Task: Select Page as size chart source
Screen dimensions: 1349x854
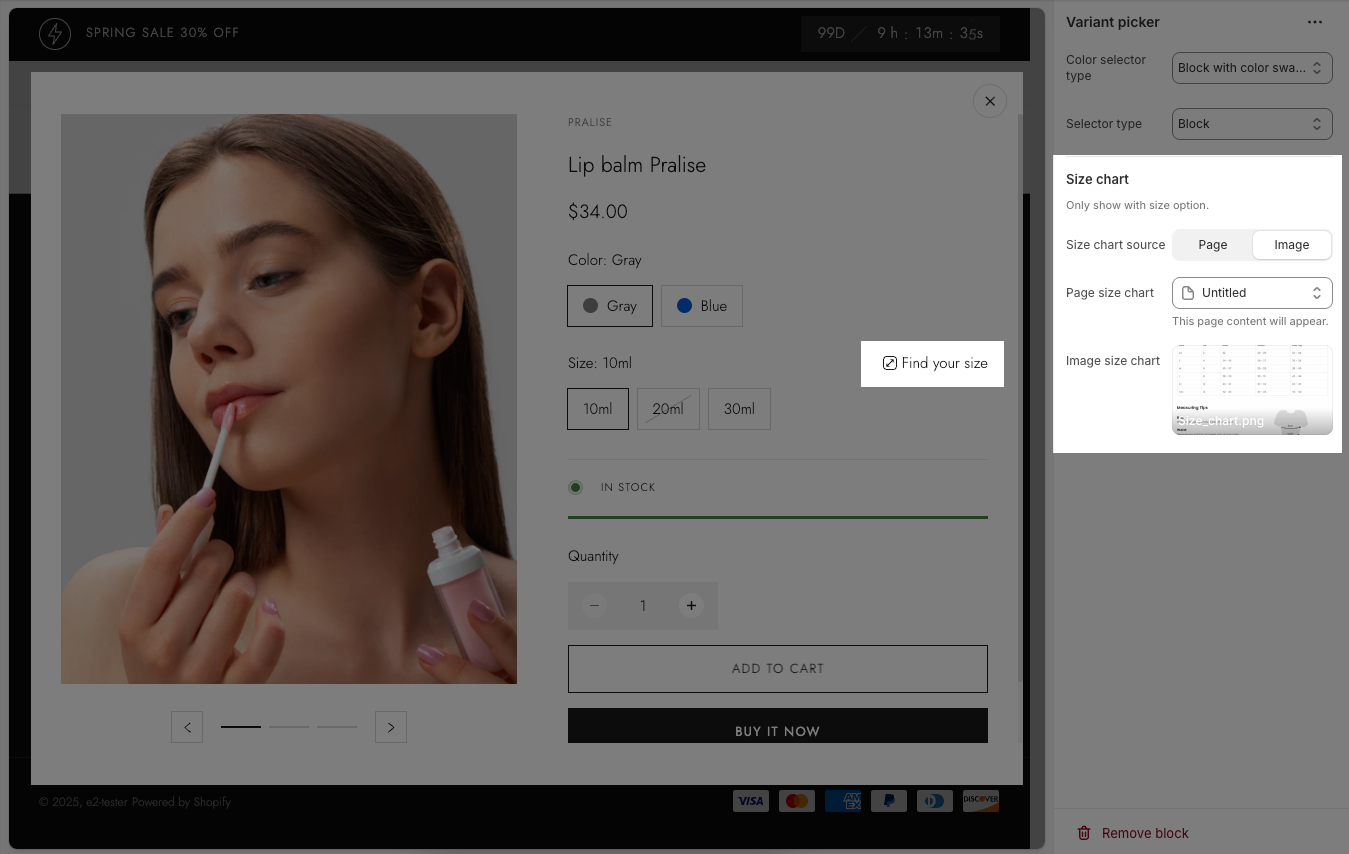Action: point(1212,245)
